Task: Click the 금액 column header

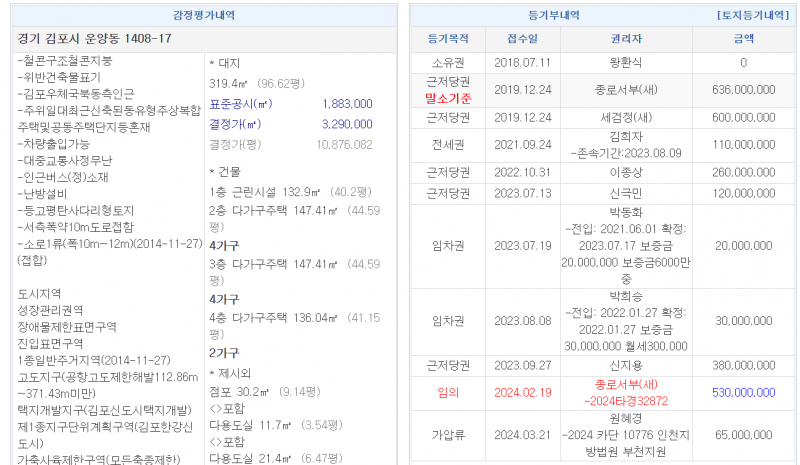Action: coord(743,39)
